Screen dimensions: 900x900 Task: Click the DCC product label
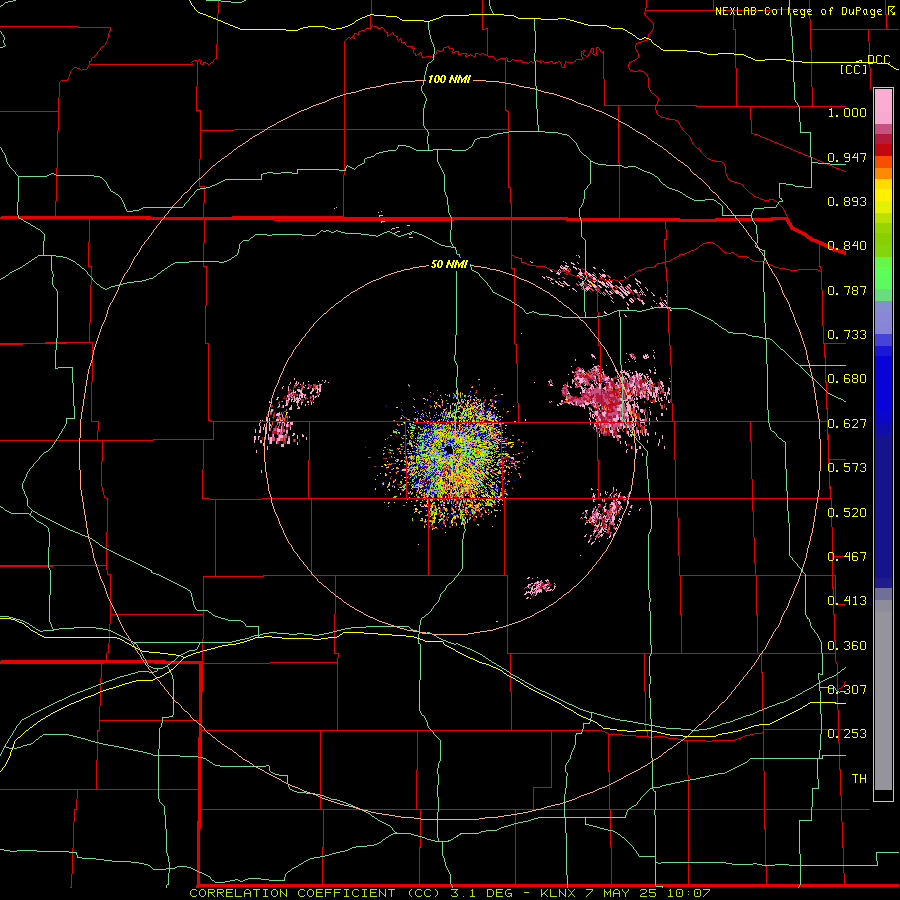tap(878, 60)
